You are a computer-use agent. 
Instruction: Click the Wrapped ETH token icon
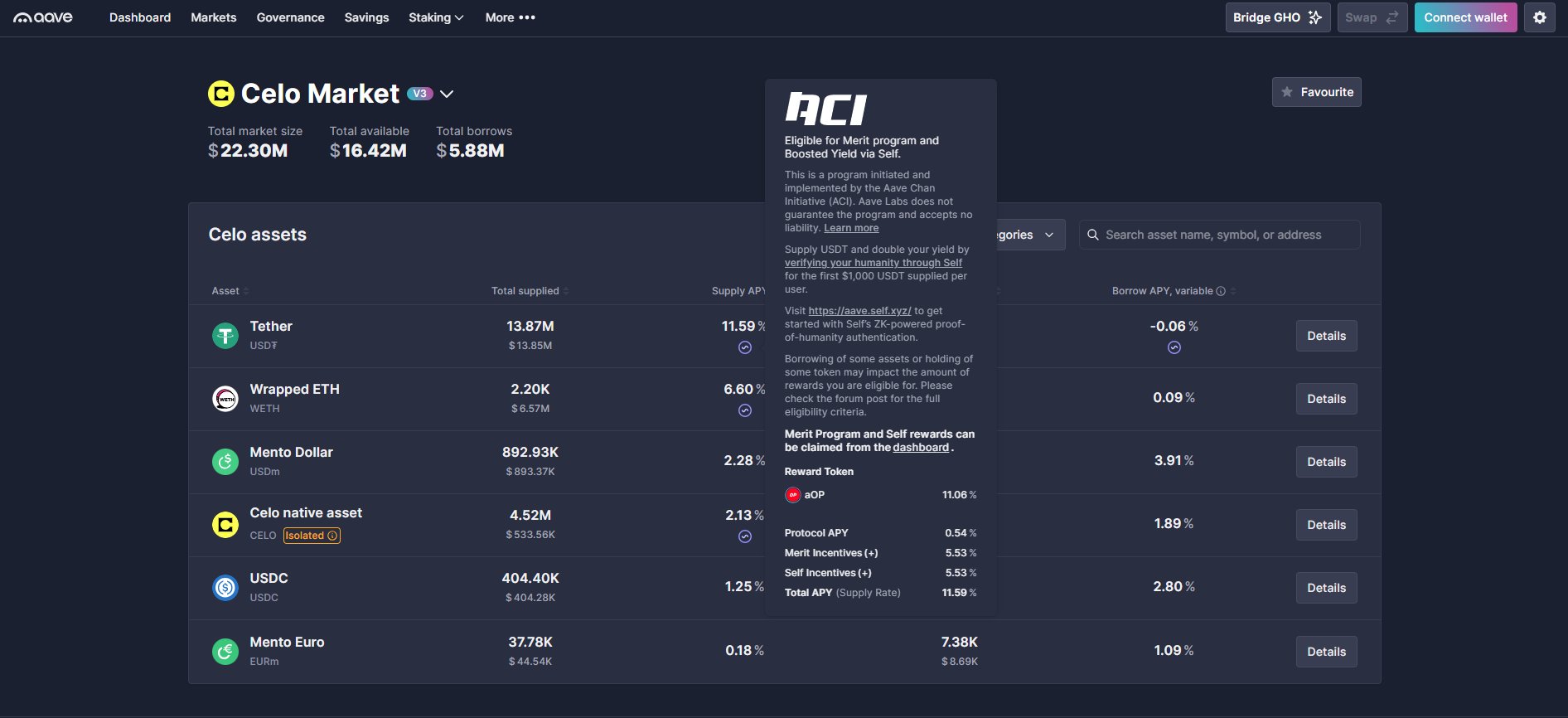[x=225, y=399]
